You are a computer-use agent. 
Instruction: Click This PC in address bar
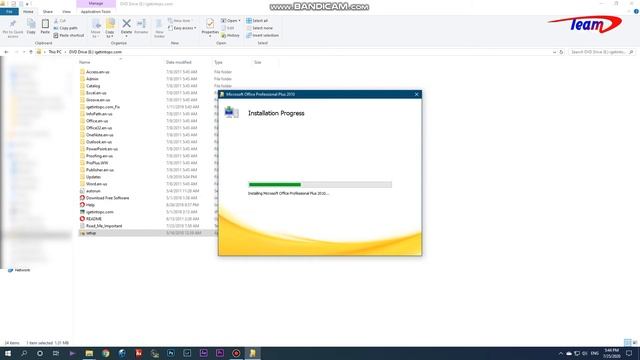coord(55,52)
